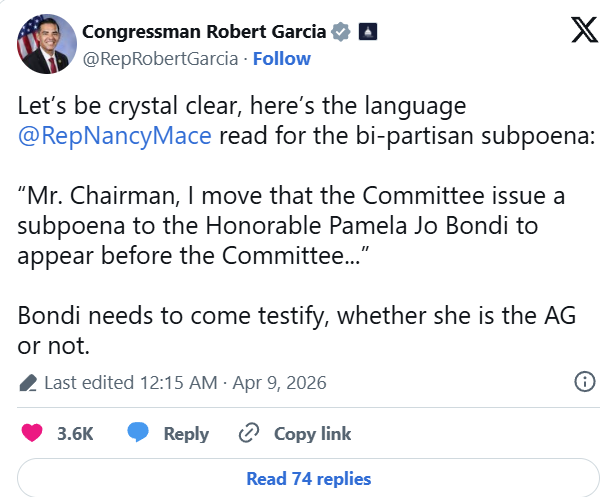610x497 pixels.
Task: Click the 3.6K likes count
Action: [75, 433]
